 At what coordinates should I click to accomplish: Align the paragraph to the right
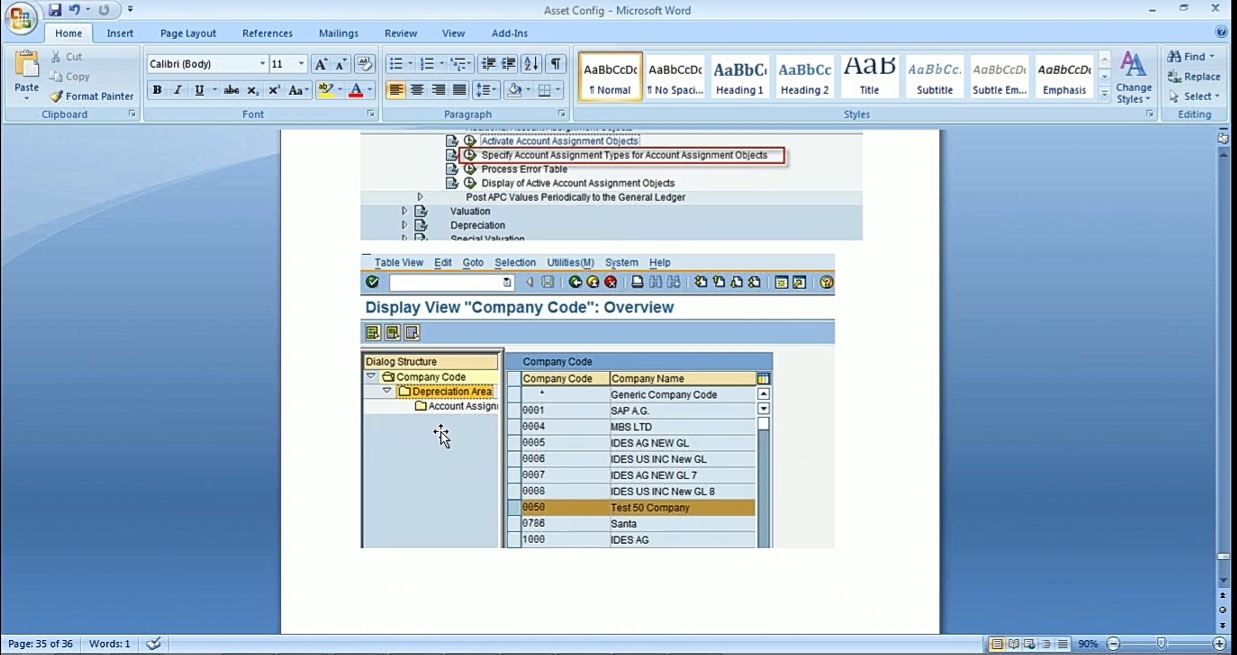click(438, 90)
